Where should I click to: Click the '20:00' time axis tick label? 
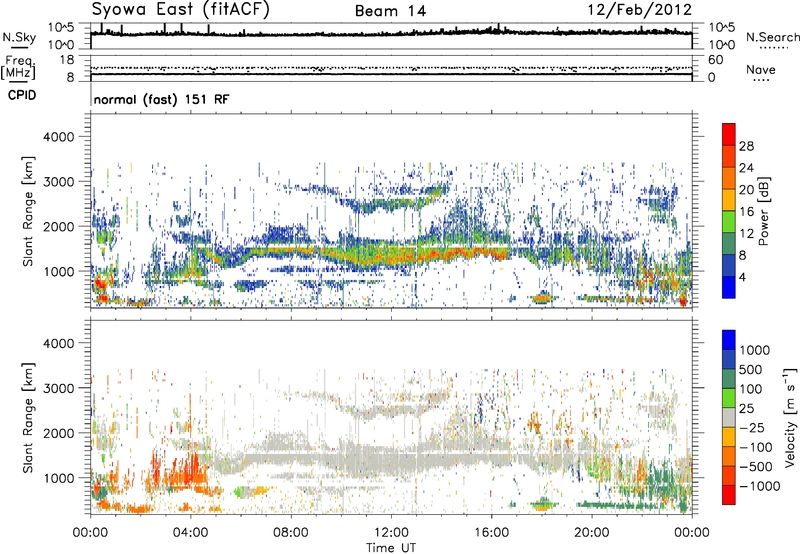tap(592, 533)
